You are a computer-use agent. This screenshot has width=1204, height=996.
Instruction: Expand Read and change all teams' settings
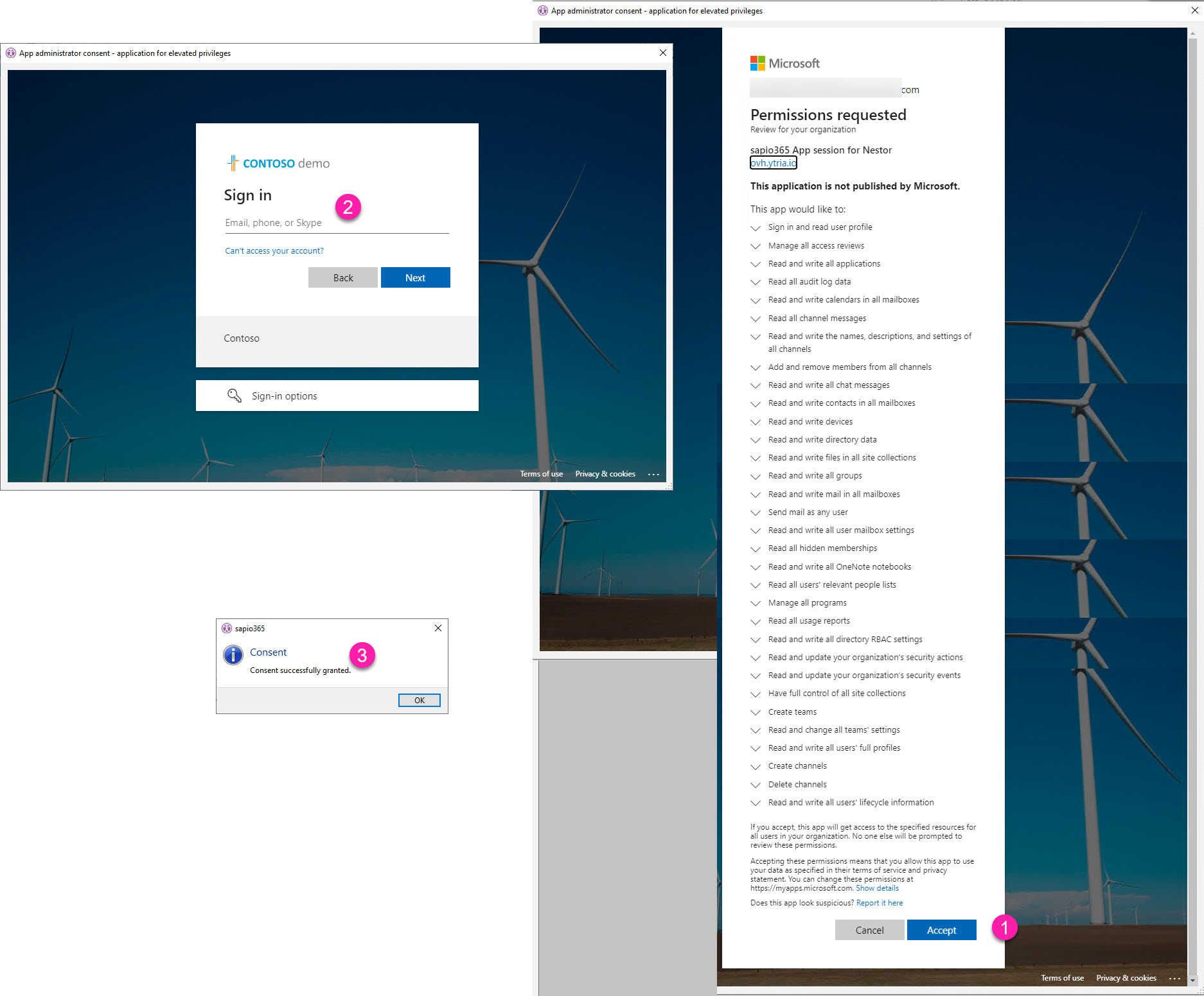756,730
